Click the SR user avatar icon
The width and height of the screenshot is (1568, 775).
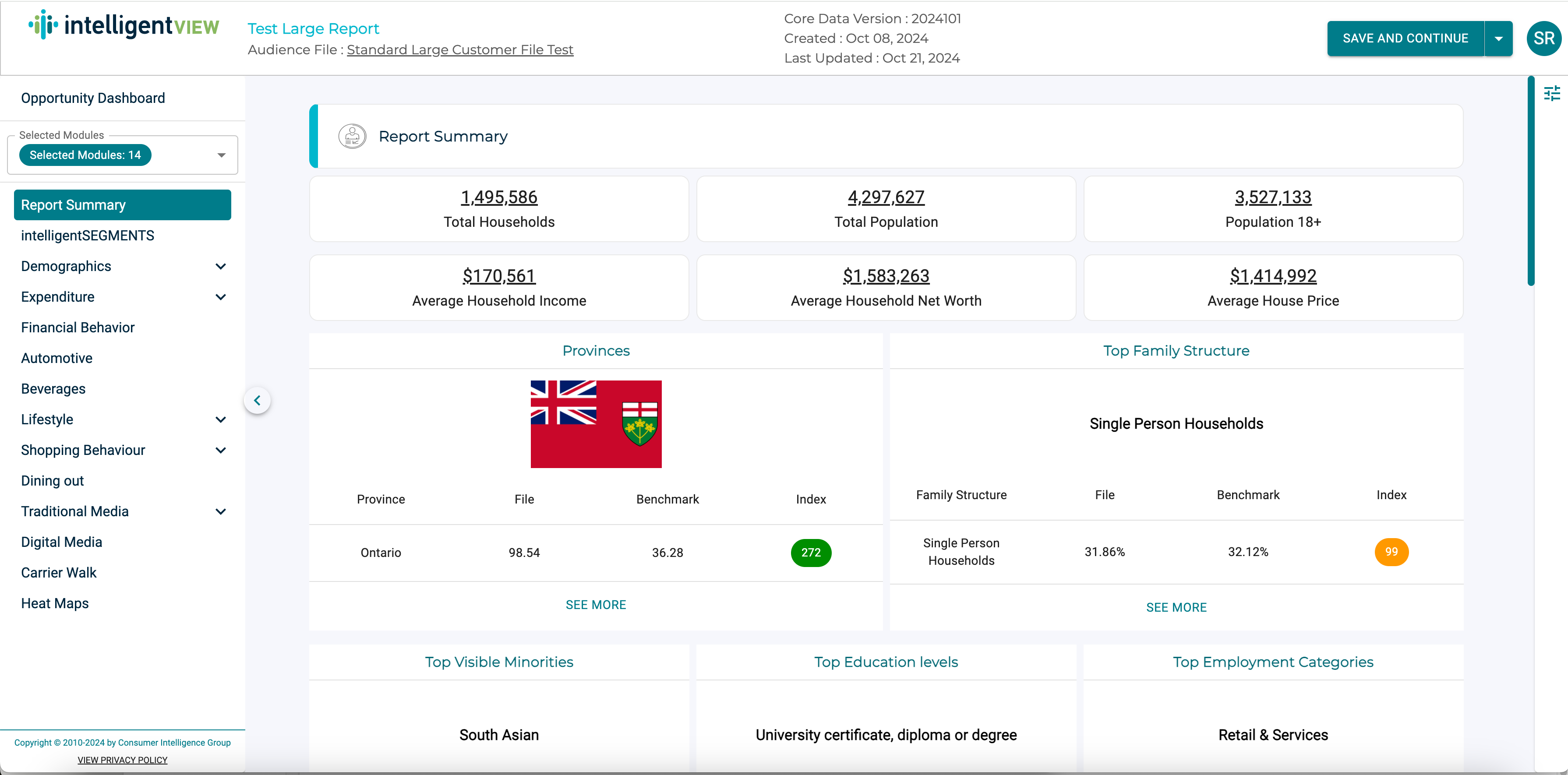[1543, 38]
